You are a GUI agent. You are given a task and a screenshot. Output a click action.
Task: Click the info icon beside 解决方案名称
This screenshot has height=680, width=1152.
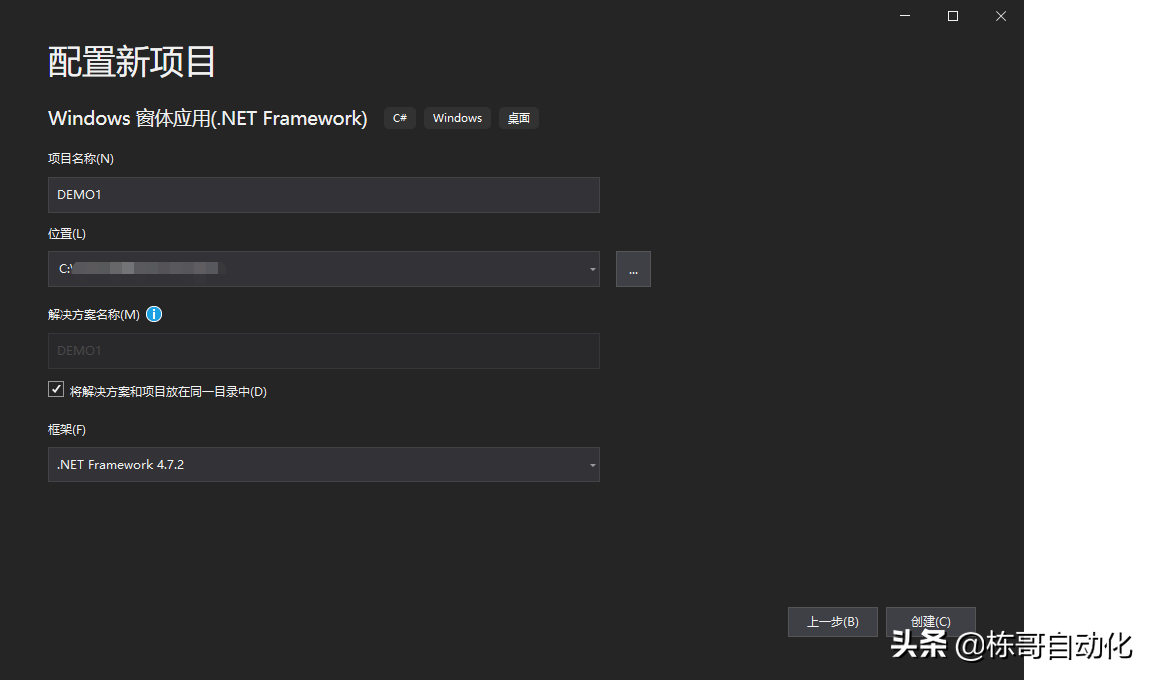(x=154, y=314)
